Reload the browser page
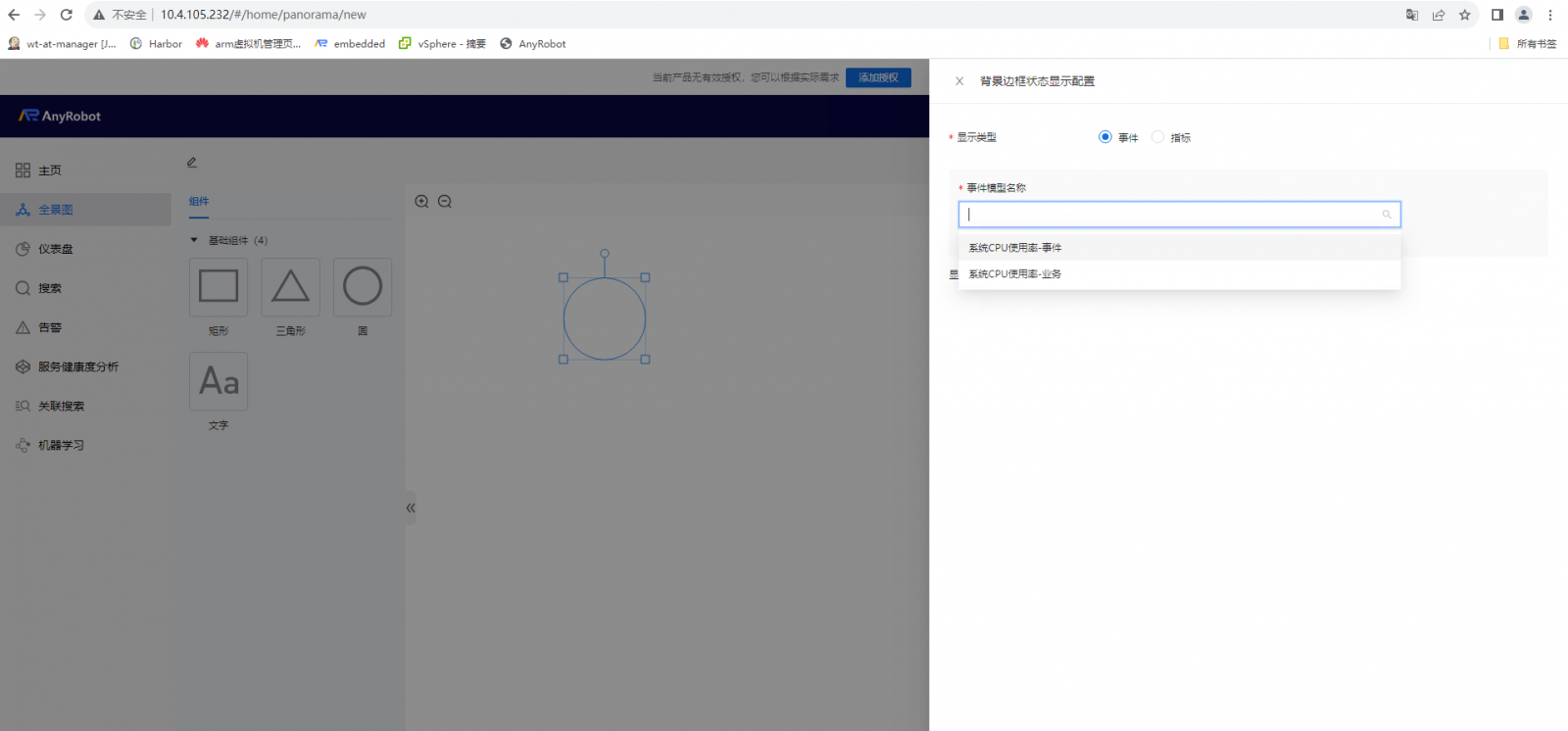Image resolution: width=1568 pixels, height=731 pixels. (x=67, y=15)
